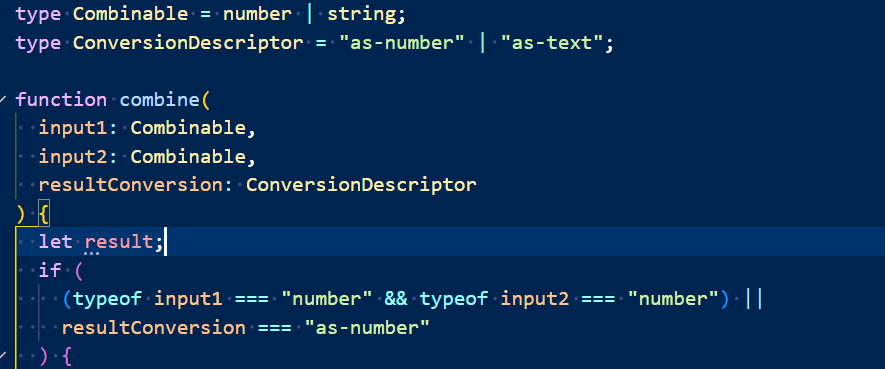Click ConversionDescriptor type after resultConversion parameter
This screenshot has height=369, width=885.
pos(361,185)
